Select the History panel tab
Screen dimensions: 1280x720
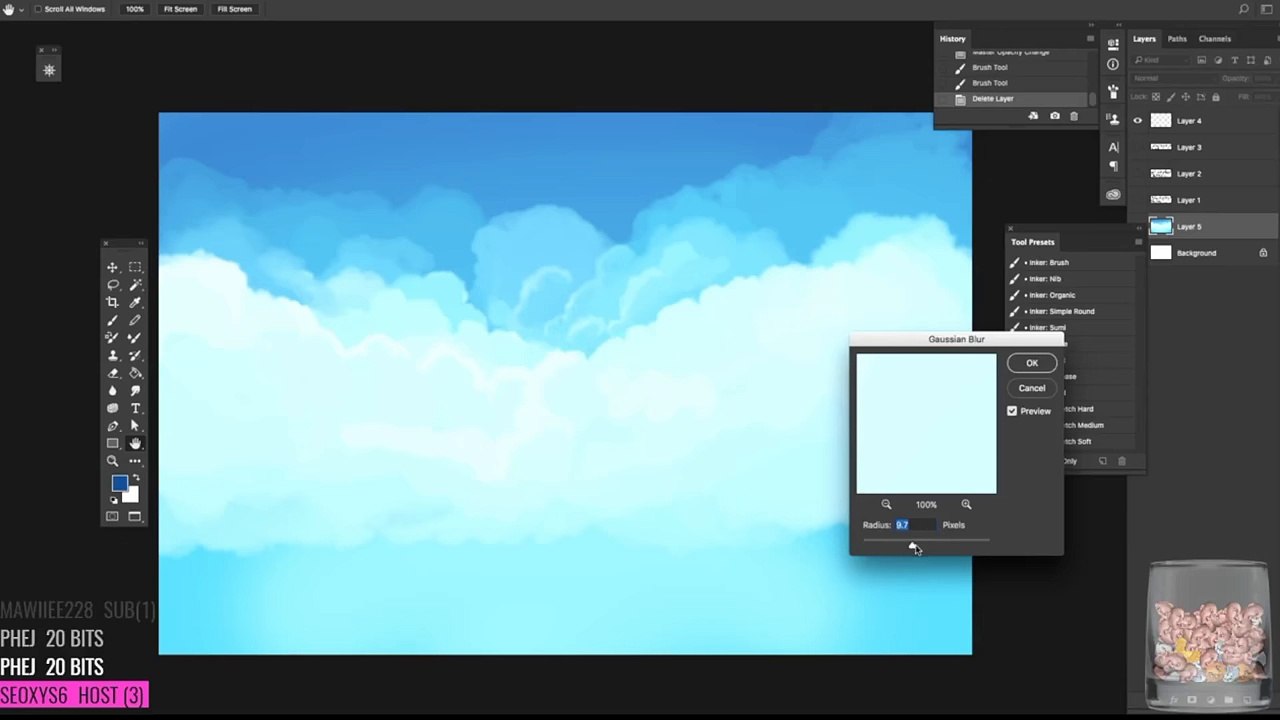click(x=952, y=39)
